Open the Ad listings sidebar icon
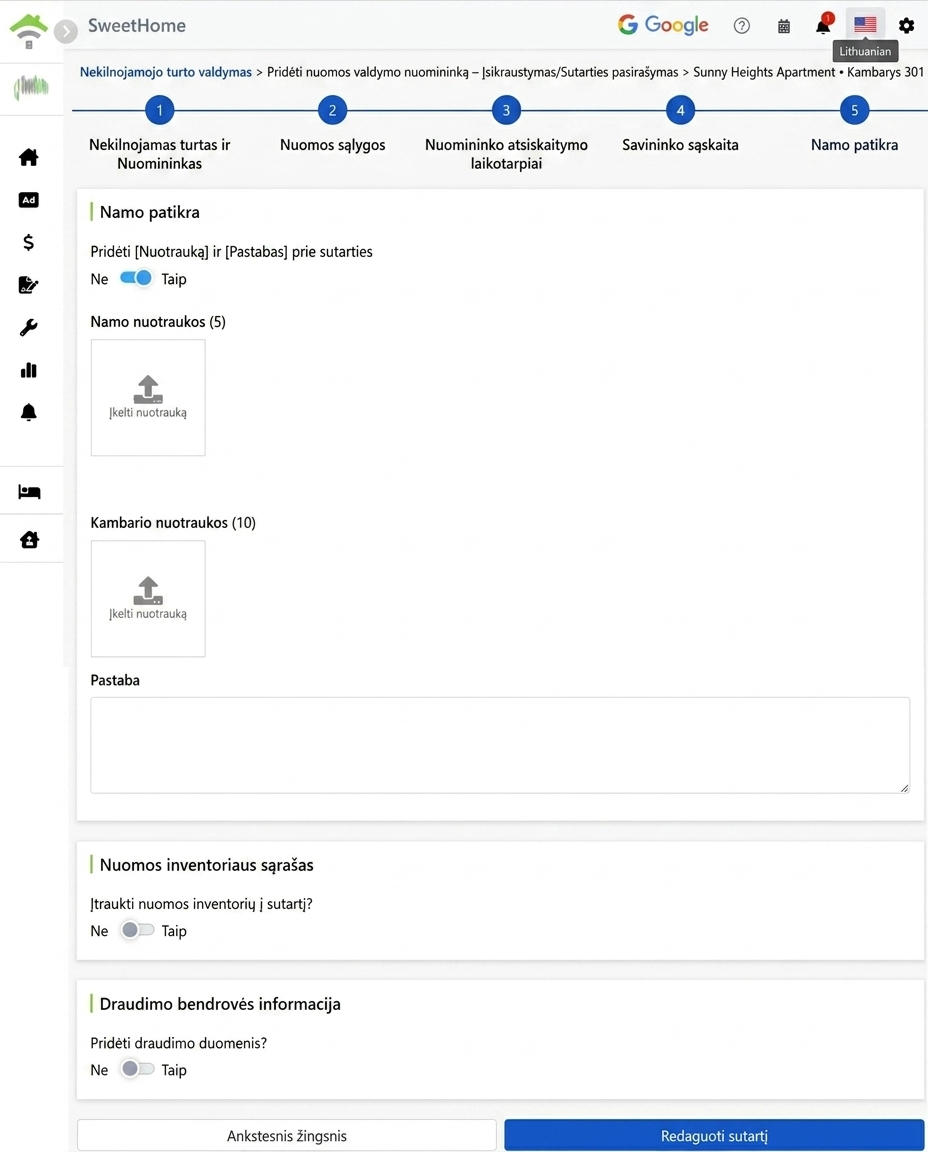928x1152 pixels. pos(29,200)
